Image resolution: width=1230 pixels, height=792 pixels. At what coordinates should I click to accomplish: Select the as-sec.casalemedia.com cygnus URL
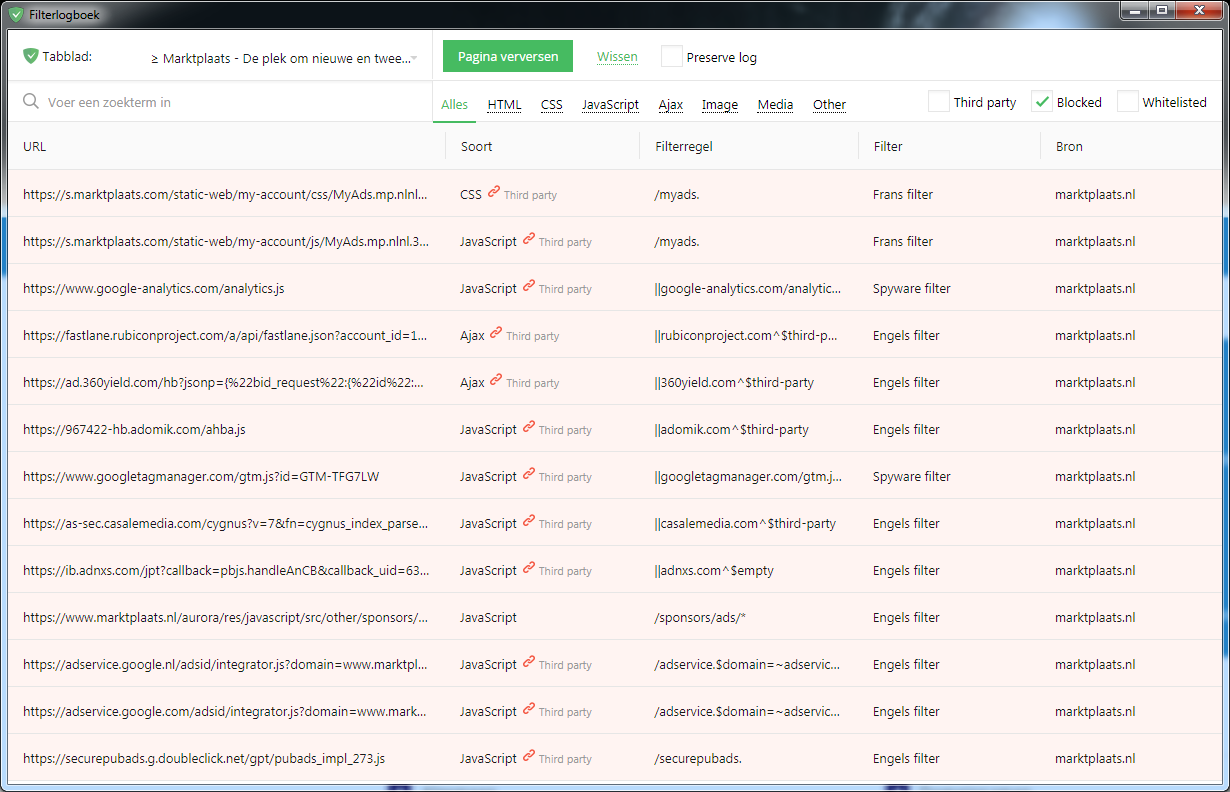(226, 523)
